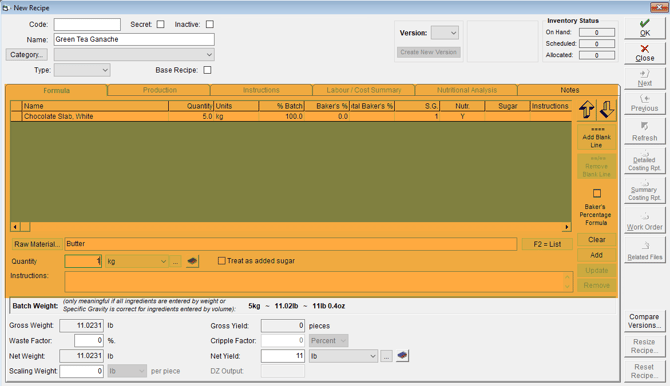Click Create New Version
670x386 pixels.
coord(429,52)
